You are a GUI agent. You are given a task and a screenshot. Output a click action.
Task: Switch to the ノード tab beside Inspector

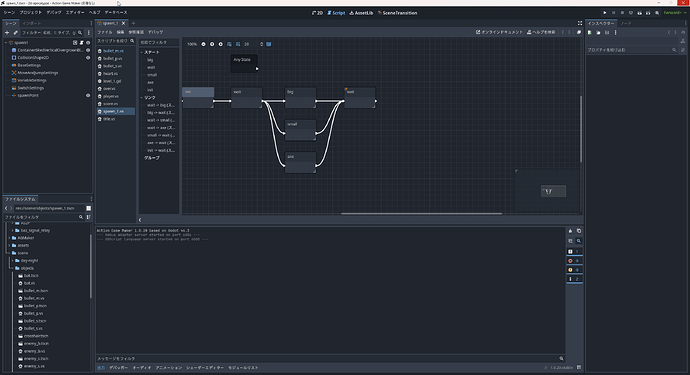pos(626,23)
